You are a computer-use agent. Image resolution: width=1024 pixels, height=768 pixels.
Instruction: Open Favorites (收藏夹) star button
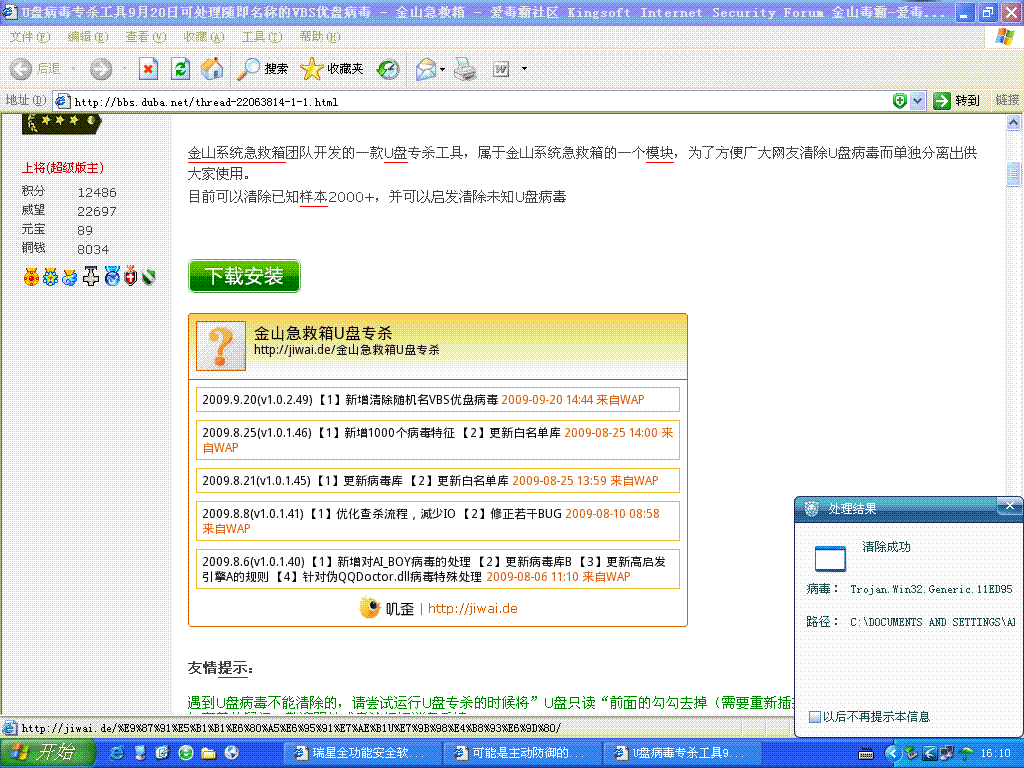tap(332, 69)
